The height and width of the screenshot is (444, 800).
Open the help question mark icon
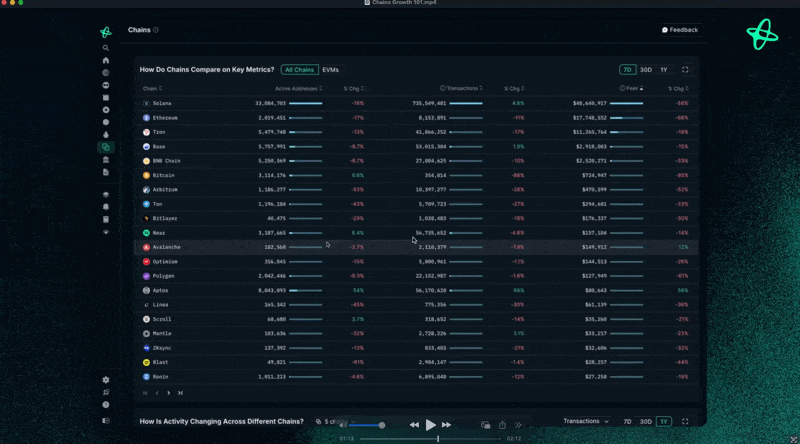click(106, 405)
